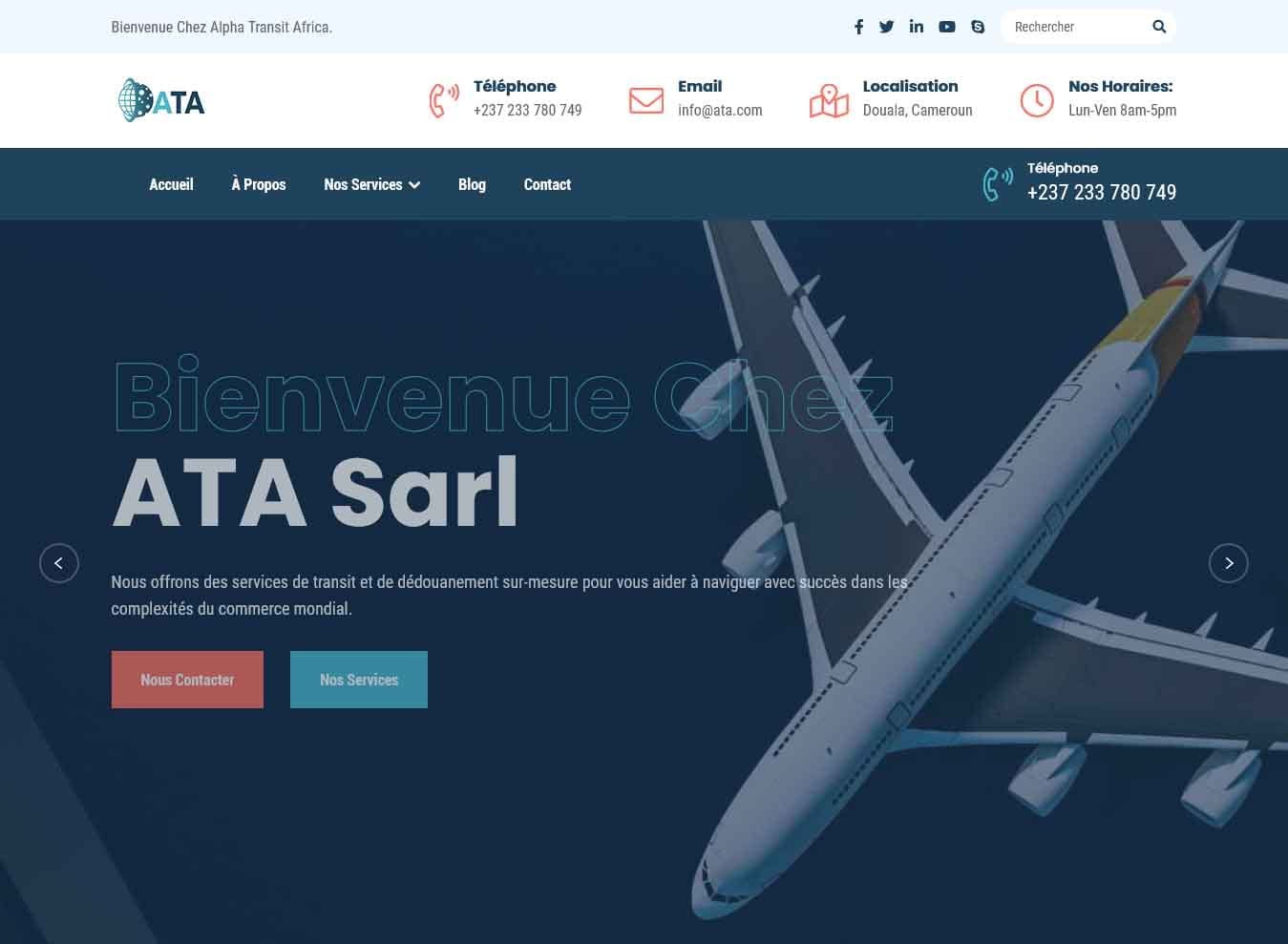Click the Nos Horaires heading
This screenshot has height=944, width=1288.
[x=1120, y=86]
